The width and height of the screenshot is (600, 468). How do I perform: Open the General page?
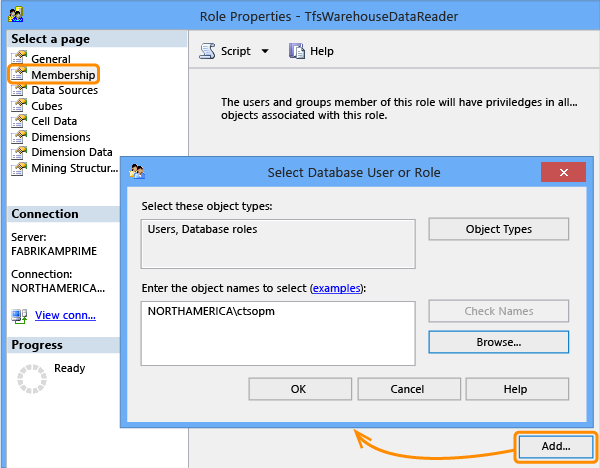[51, 59]
